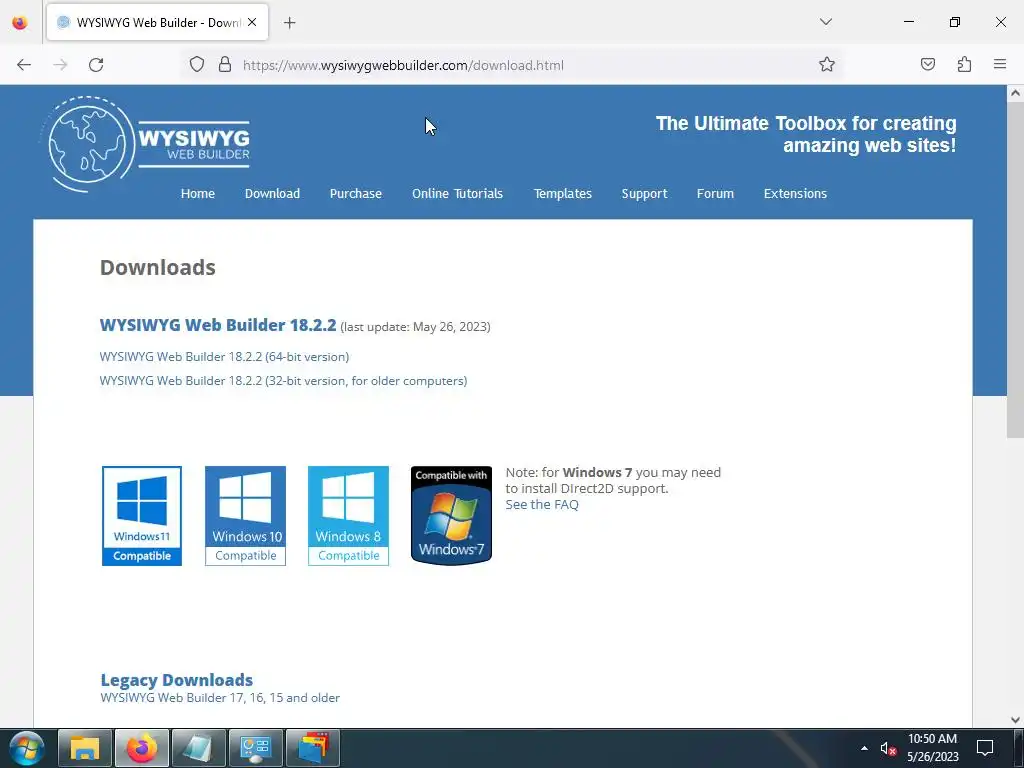Click the Downloads page heading text
This screenshot has height=768, width=1024.
pyautogui.click(x=157, y=267)
